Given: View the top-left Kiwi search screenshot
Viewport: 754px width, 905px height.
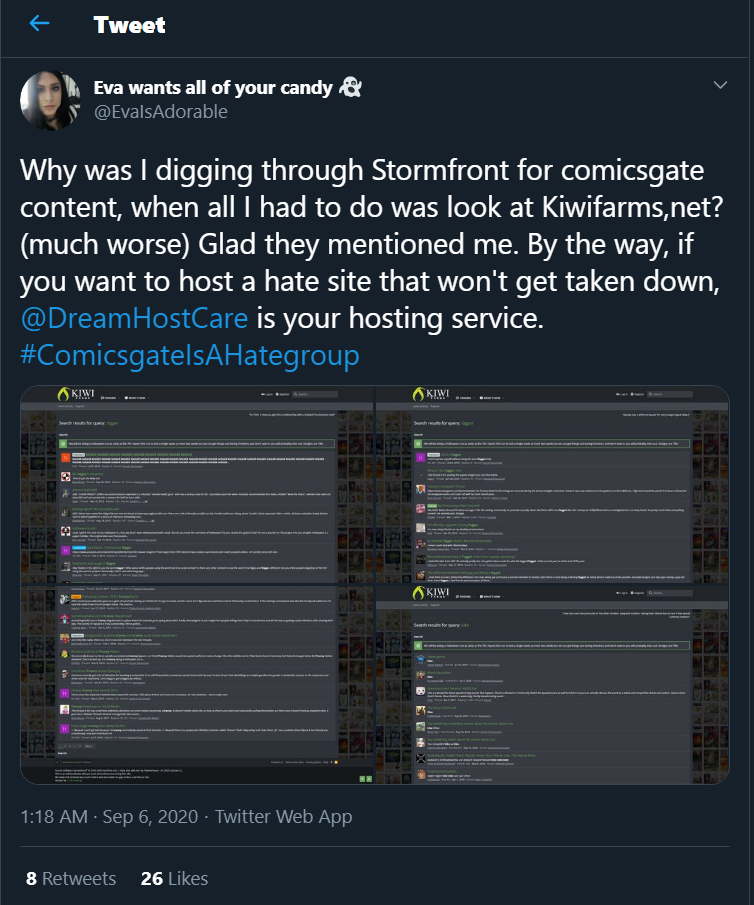Looking at the screenshot, I should click(x=197, y=484).
